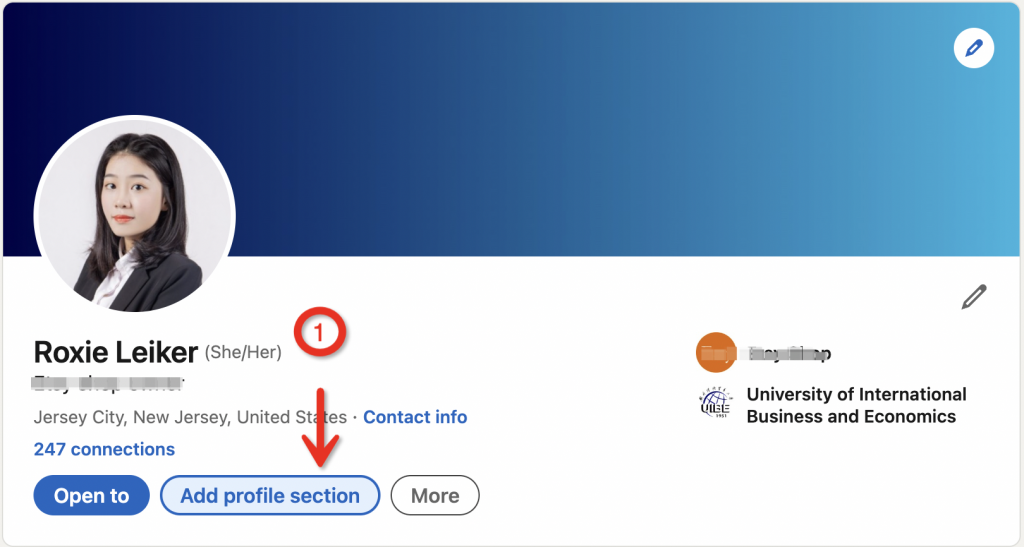The width and height of the screenshot is (1024, 547).
Task: Open Roxie Leiker's profile photo
Action: click(135, 214)
